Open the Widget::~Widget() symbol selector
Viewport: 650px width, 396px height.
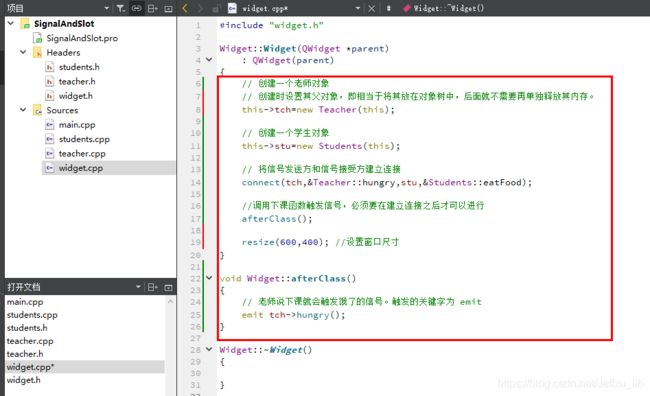click(x=449, y=8)
